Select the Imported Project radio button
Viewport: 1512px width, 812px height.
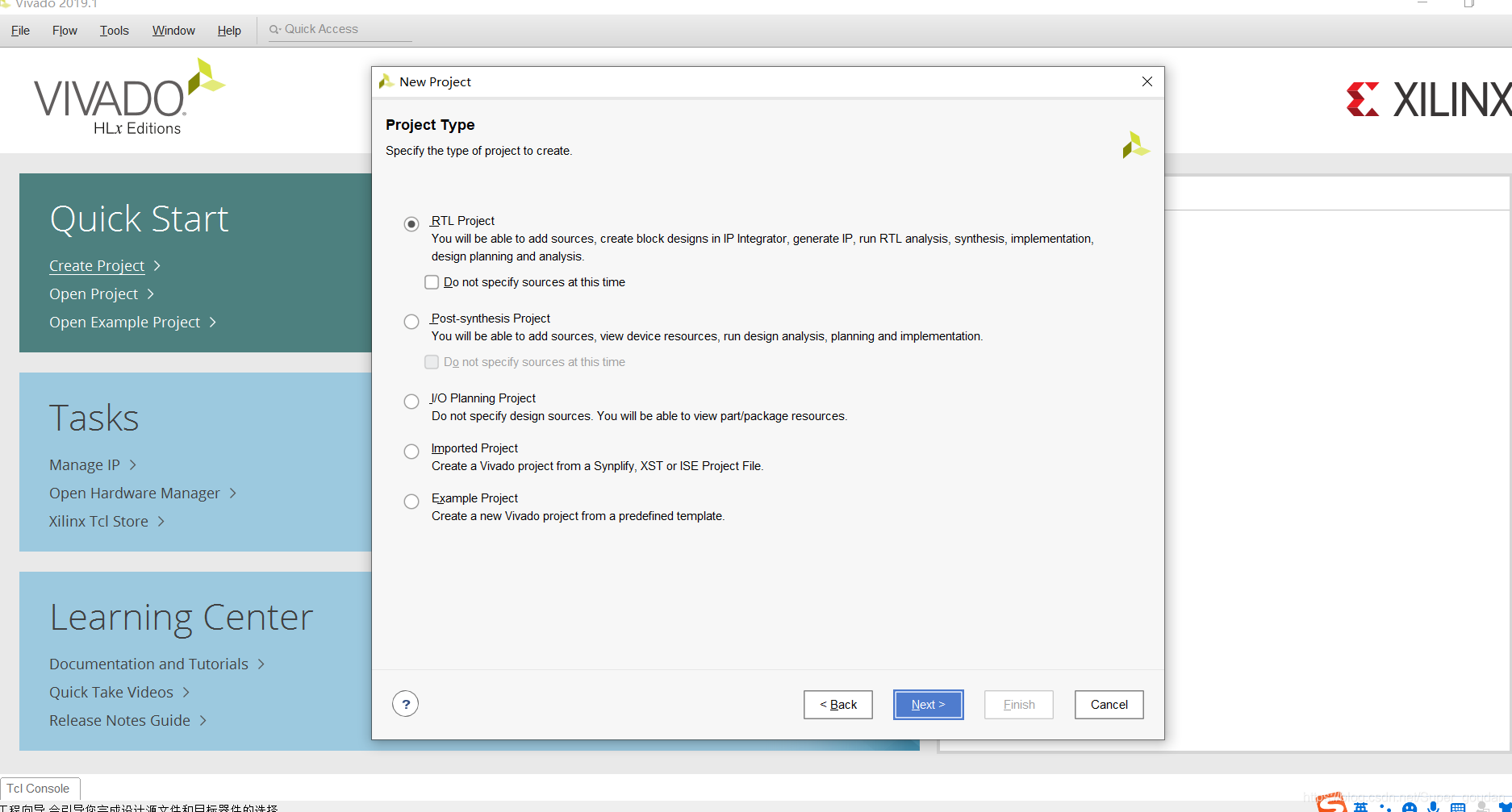pos(411,451)
